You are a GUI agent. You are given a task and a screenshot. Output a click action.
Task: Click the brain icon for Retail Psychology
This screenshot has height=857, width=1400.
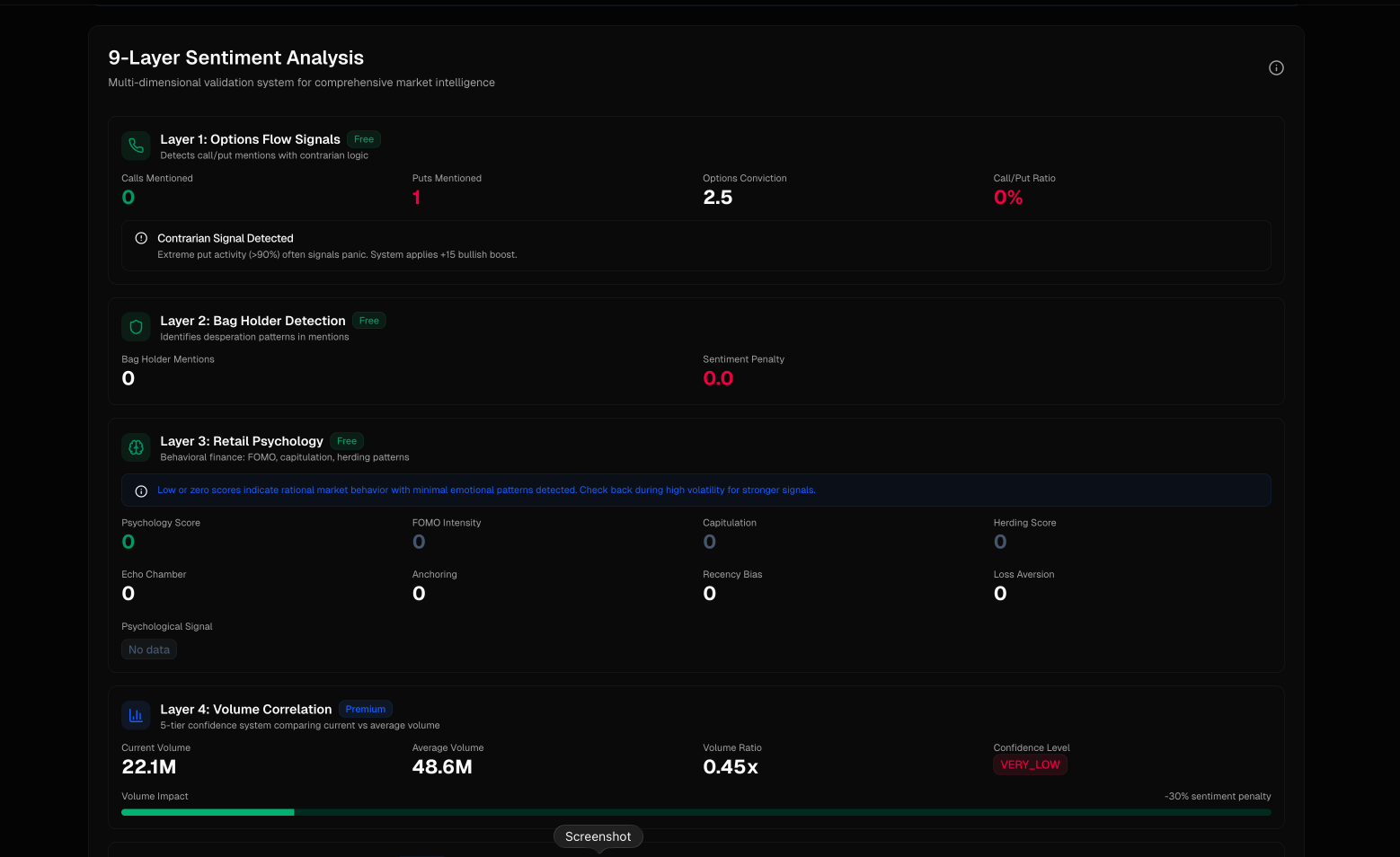coord(136,446)
